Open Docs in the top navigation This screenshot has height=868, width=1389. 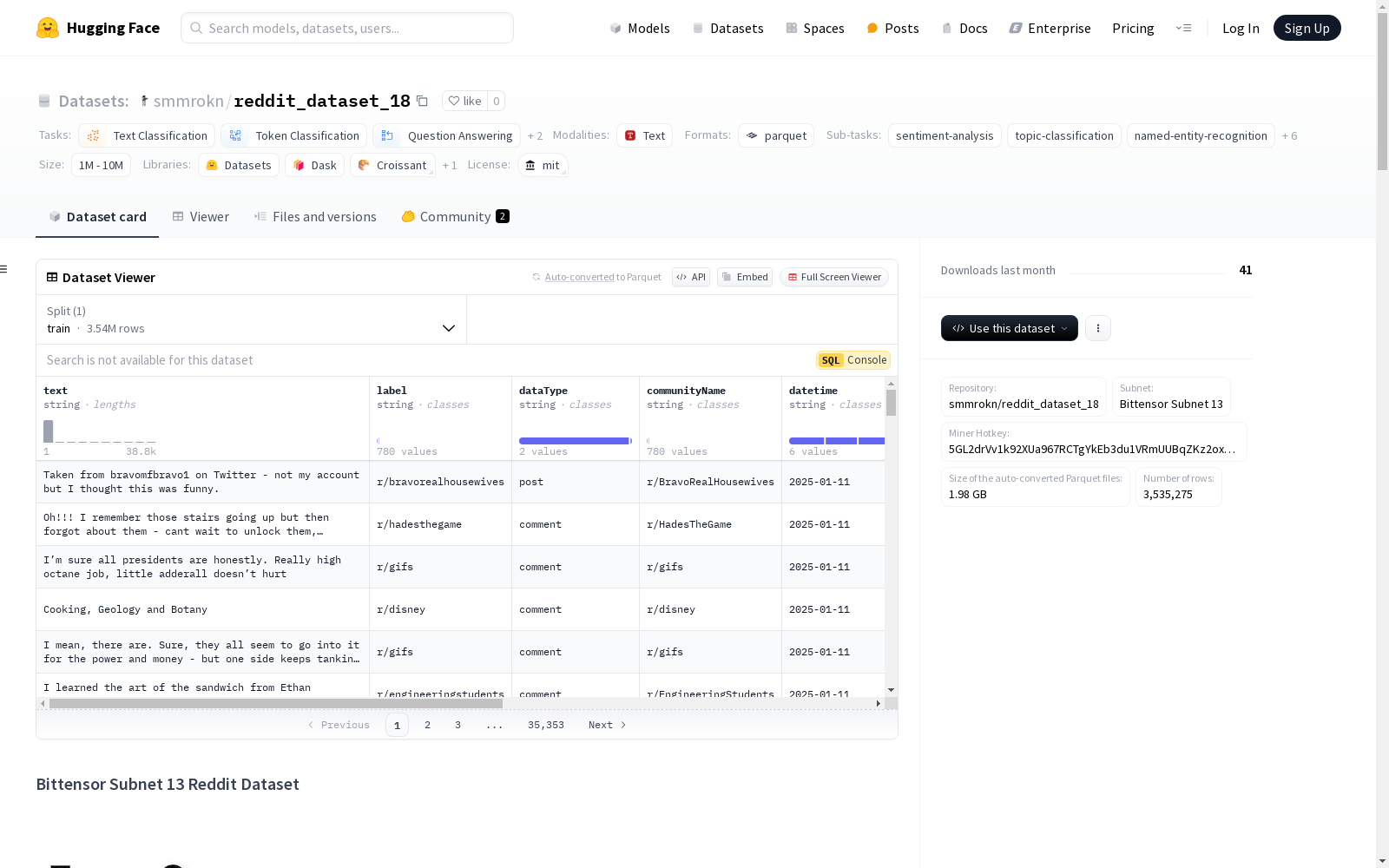[x=964, y=28]
